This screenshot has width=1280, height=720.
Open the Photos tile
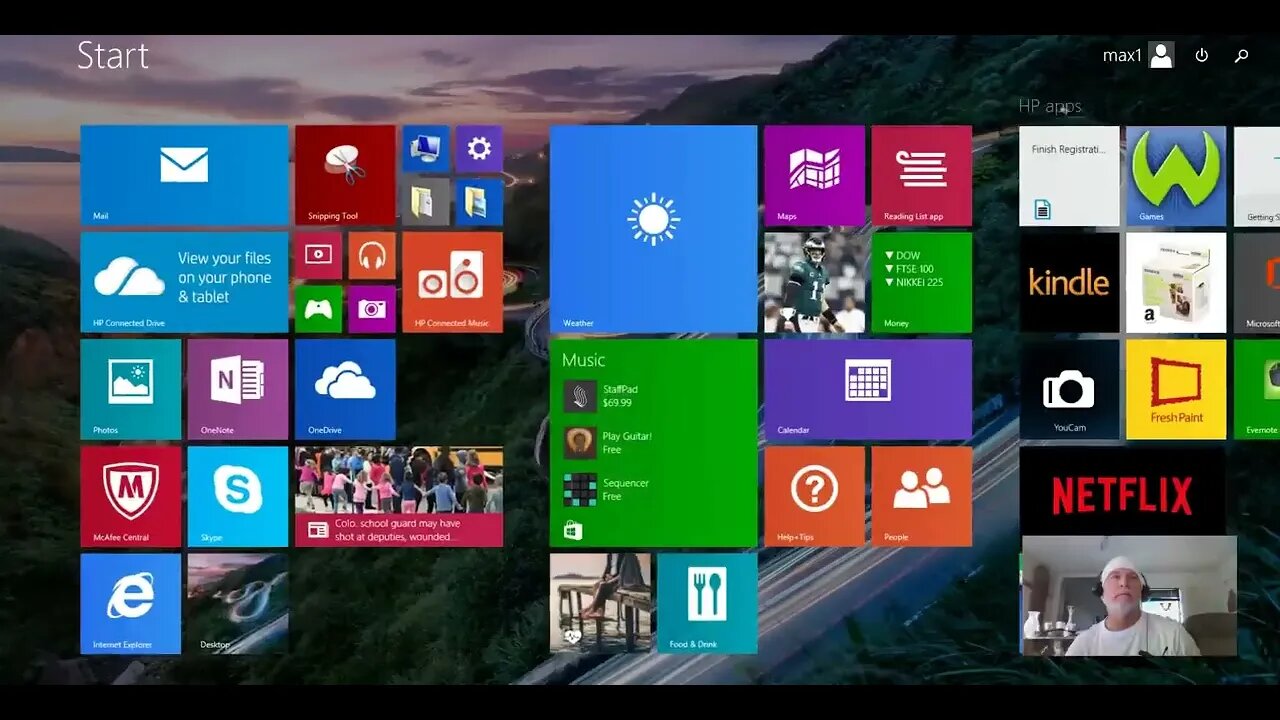click(x=130, y=389)
